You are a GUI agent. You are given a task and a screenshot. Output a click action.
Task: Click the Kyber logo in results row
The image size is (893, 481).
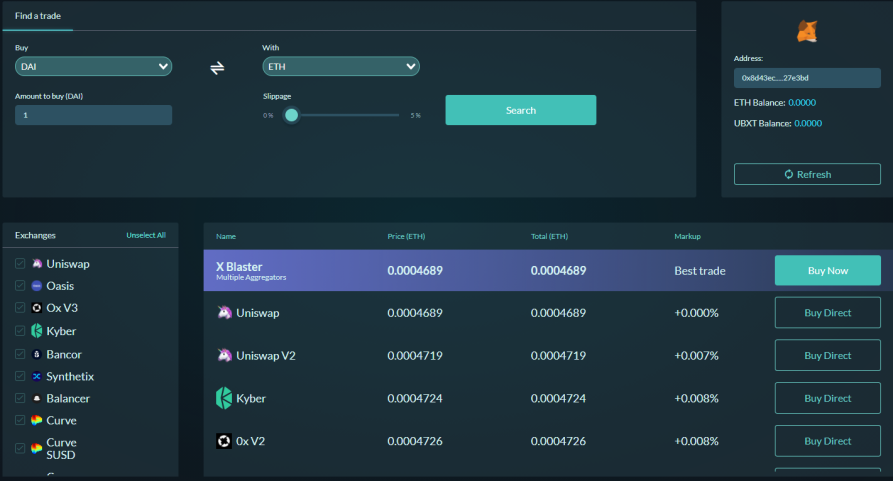click(224, 398)
